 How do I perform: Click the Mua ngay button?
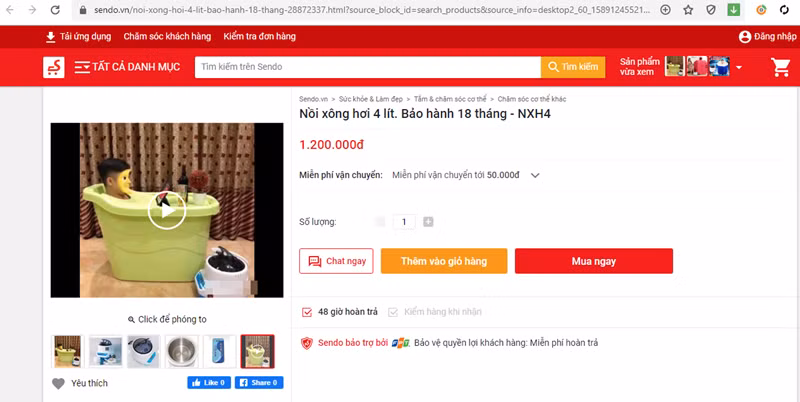point(594,261)
